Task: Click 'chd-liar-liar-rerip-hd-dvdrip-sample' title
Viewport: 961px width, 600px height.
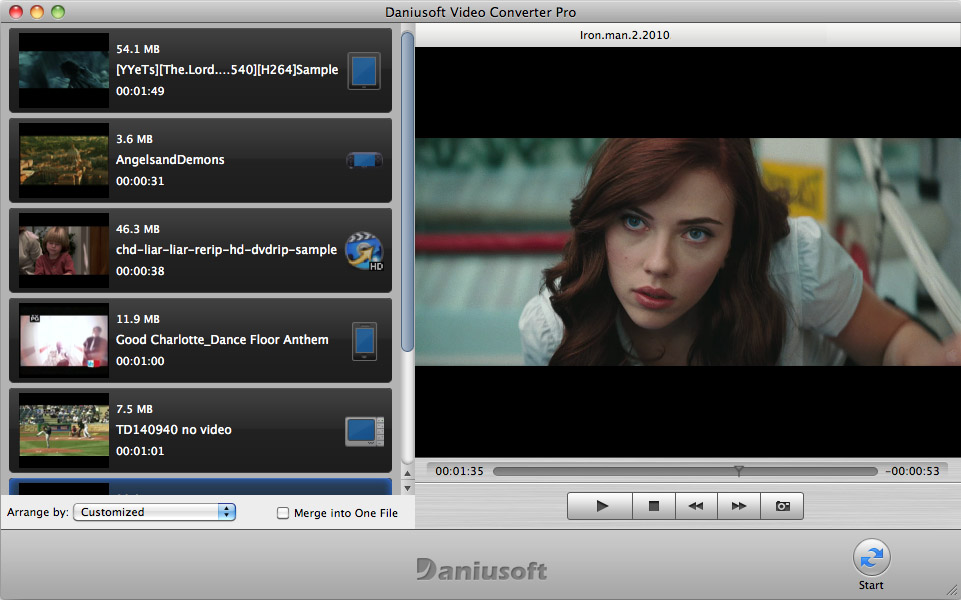Action: (x=226, y=250)
